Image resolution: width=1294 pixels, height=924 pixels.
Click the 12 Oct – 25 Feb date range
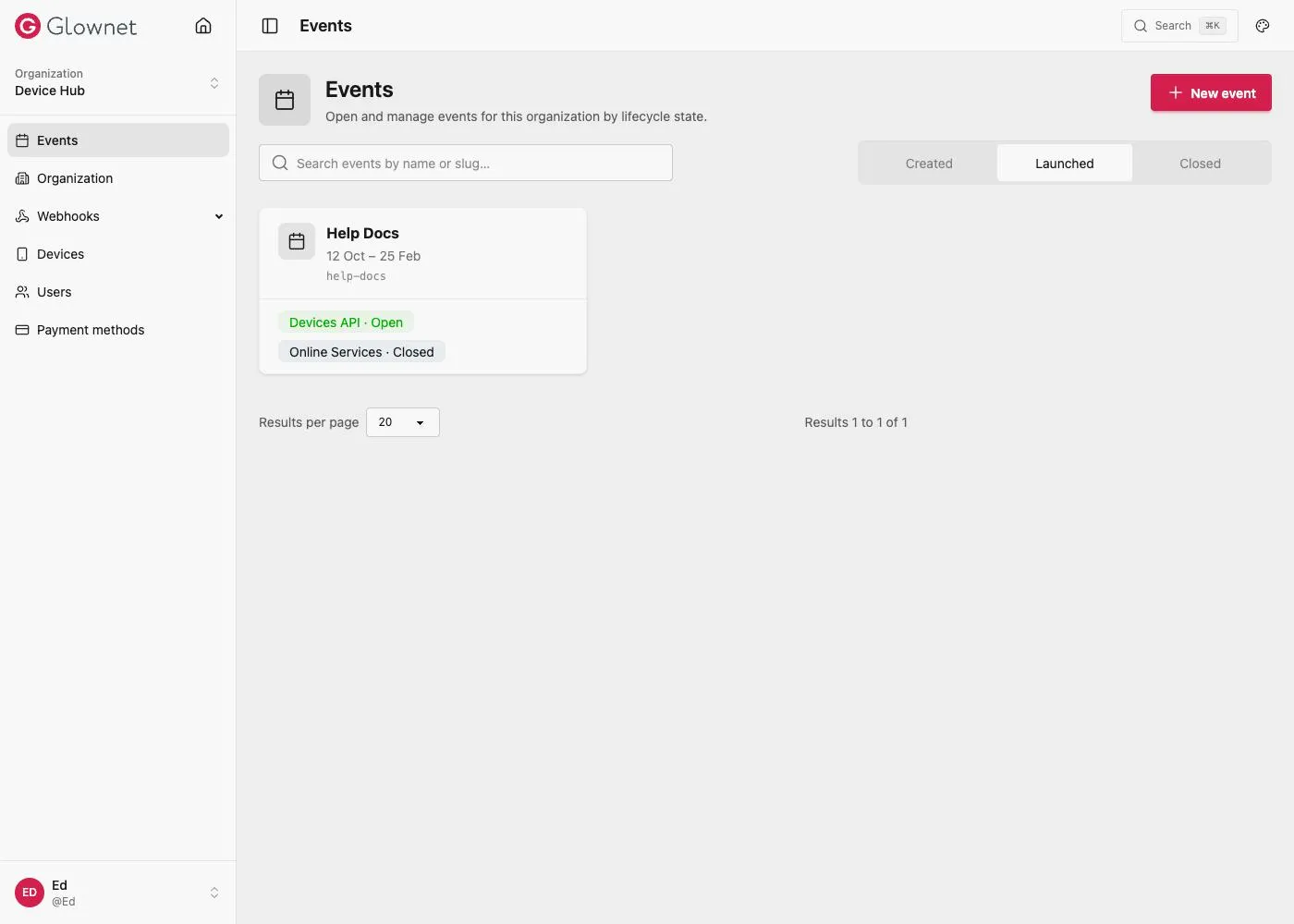click(373, 256)
